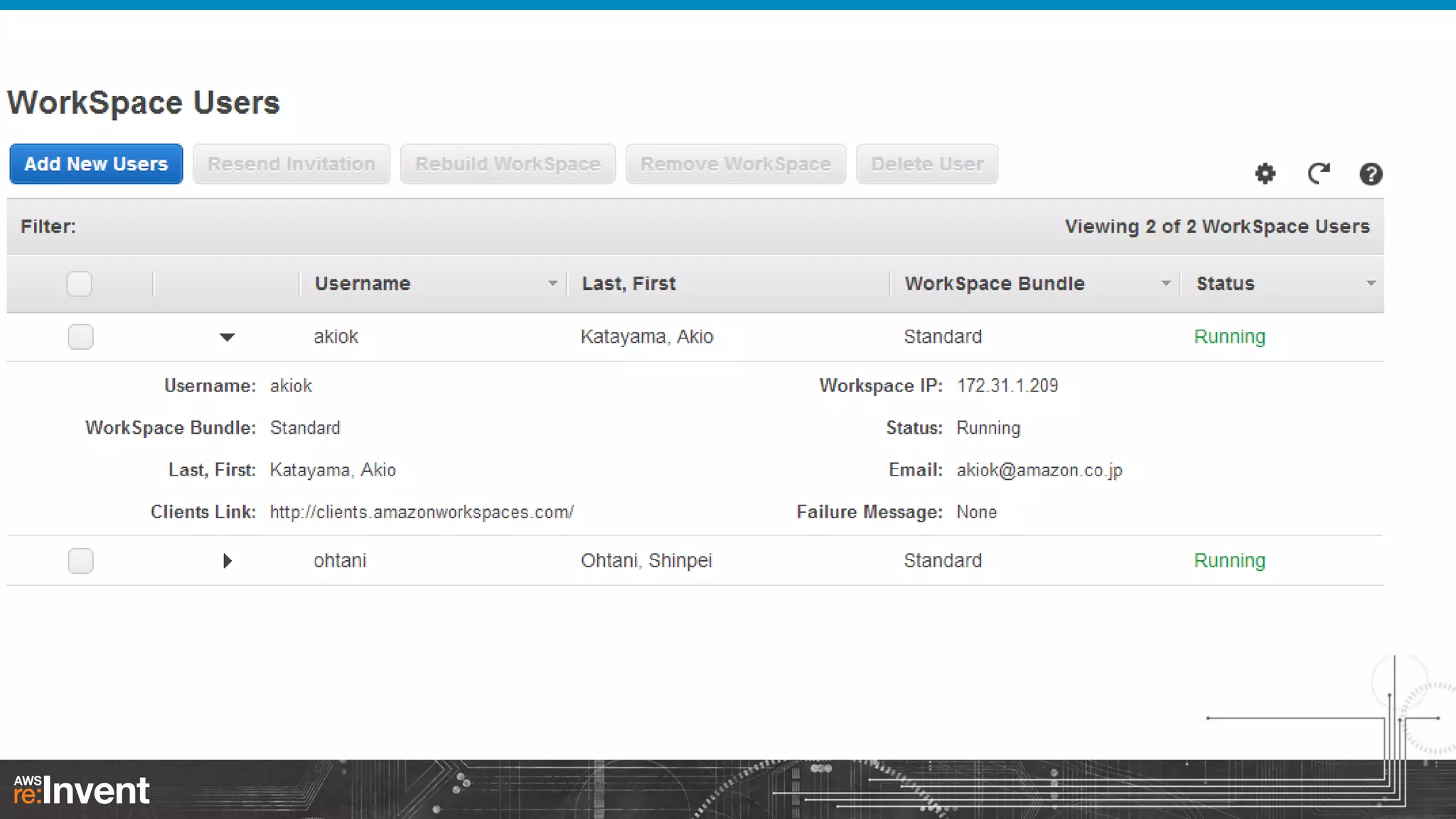Open the WorkSpace Bundle column dropdown arrow
This screenshot has height=819, width=1456.
click(x=1166, y=284)
